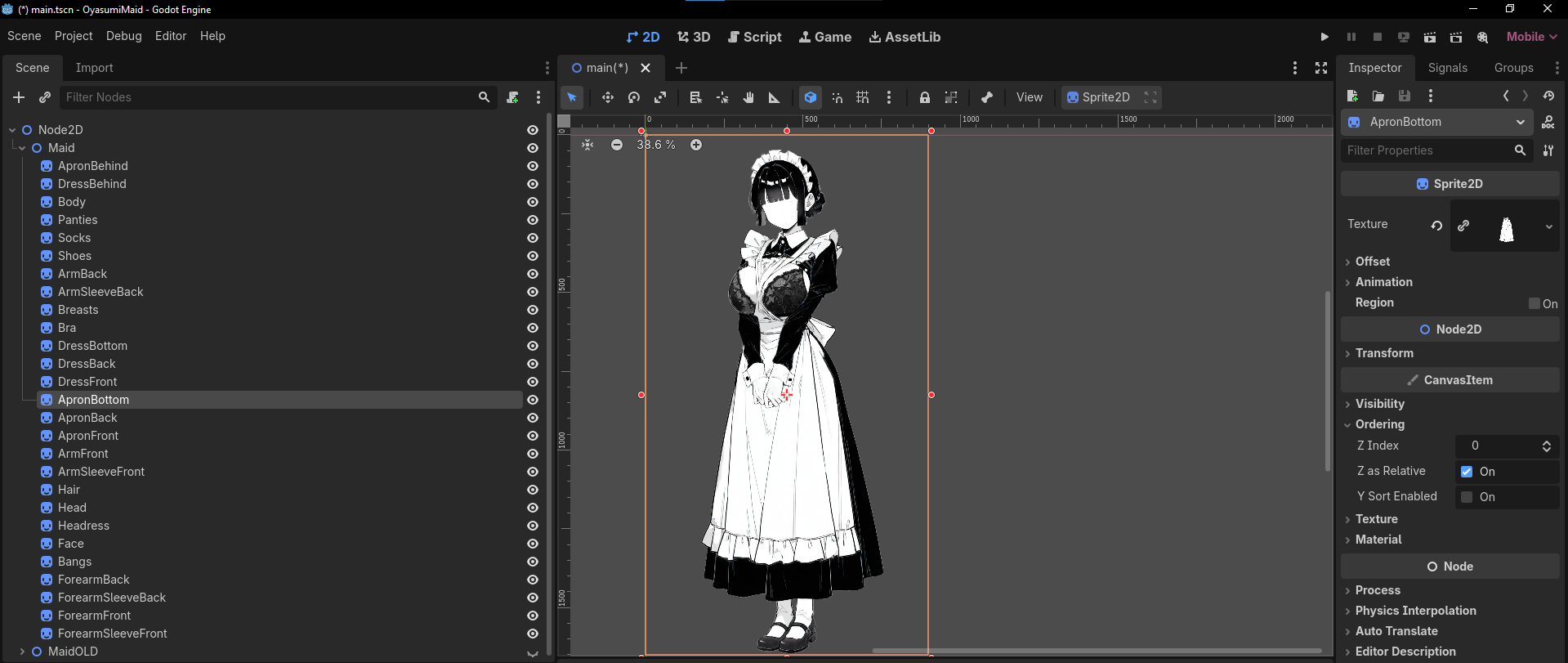Enable the Region checkbox

[x=1534, y=303]
